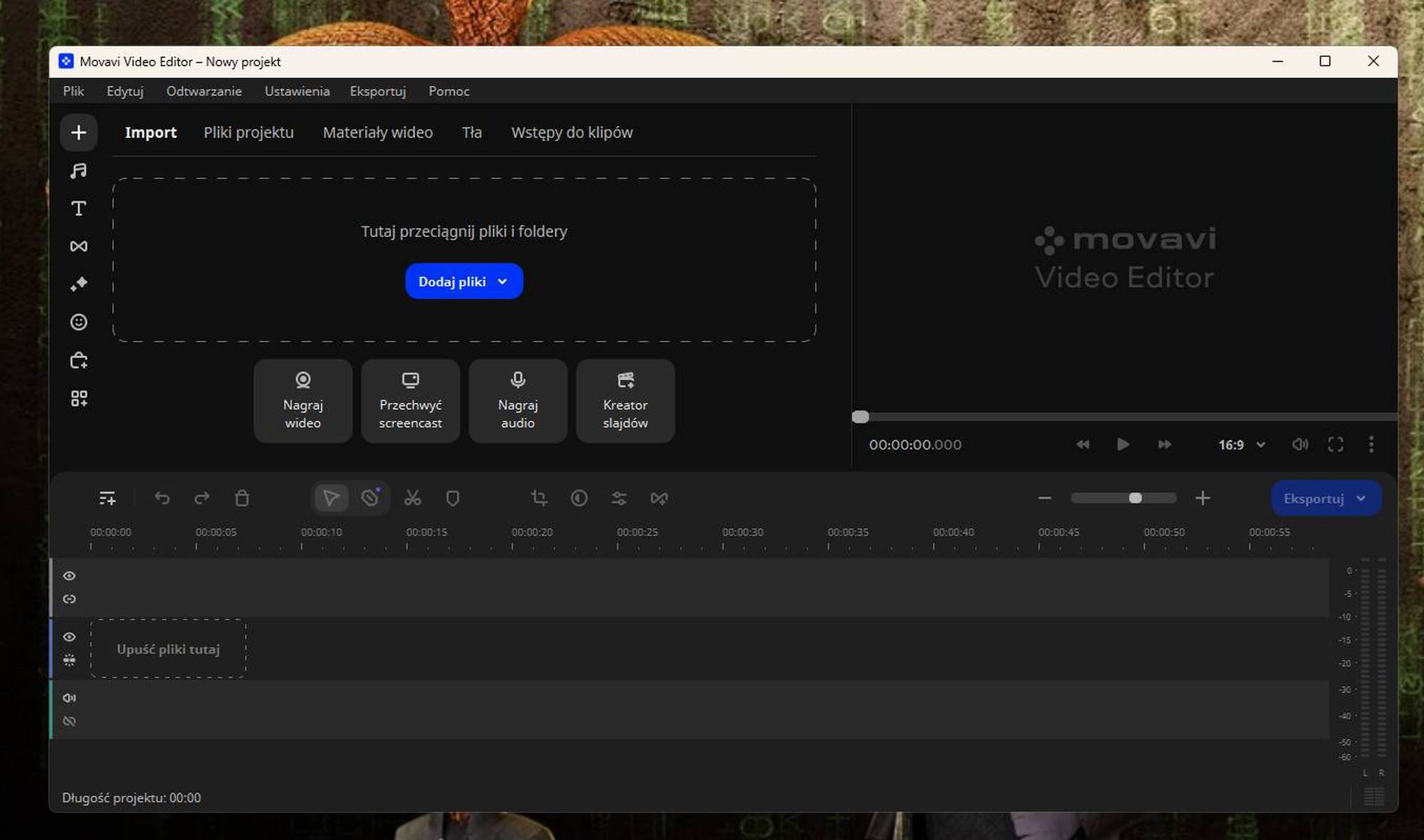Adjust the timeline zoom slider handle

tap(1136, 498)
